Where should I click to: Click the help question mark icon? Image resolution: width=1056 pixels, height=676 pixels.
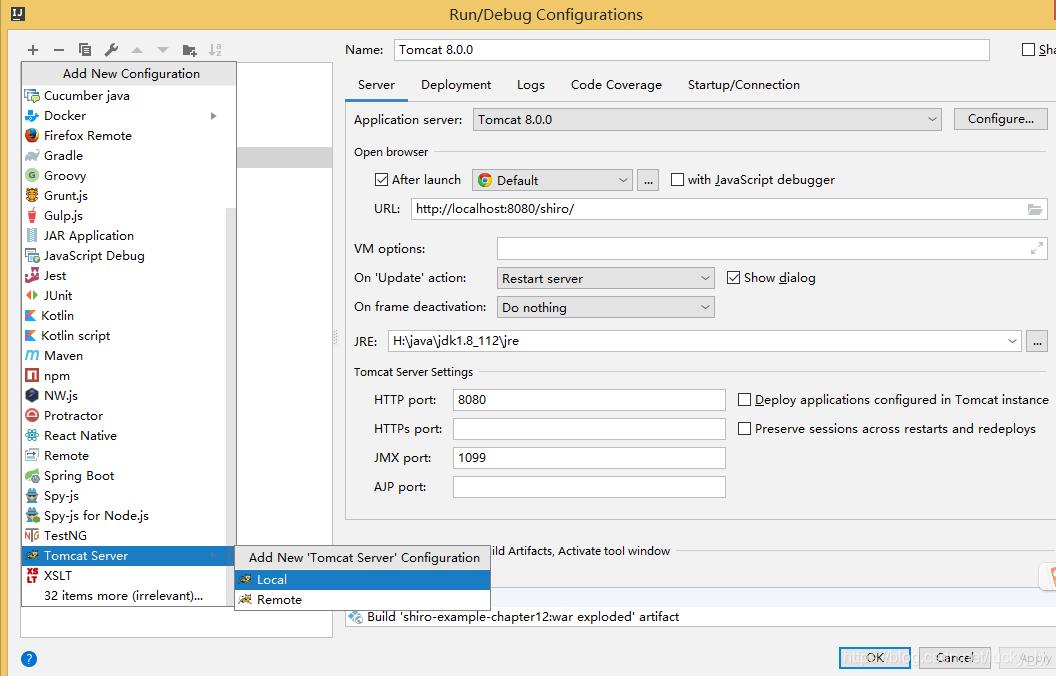(29, 658)
